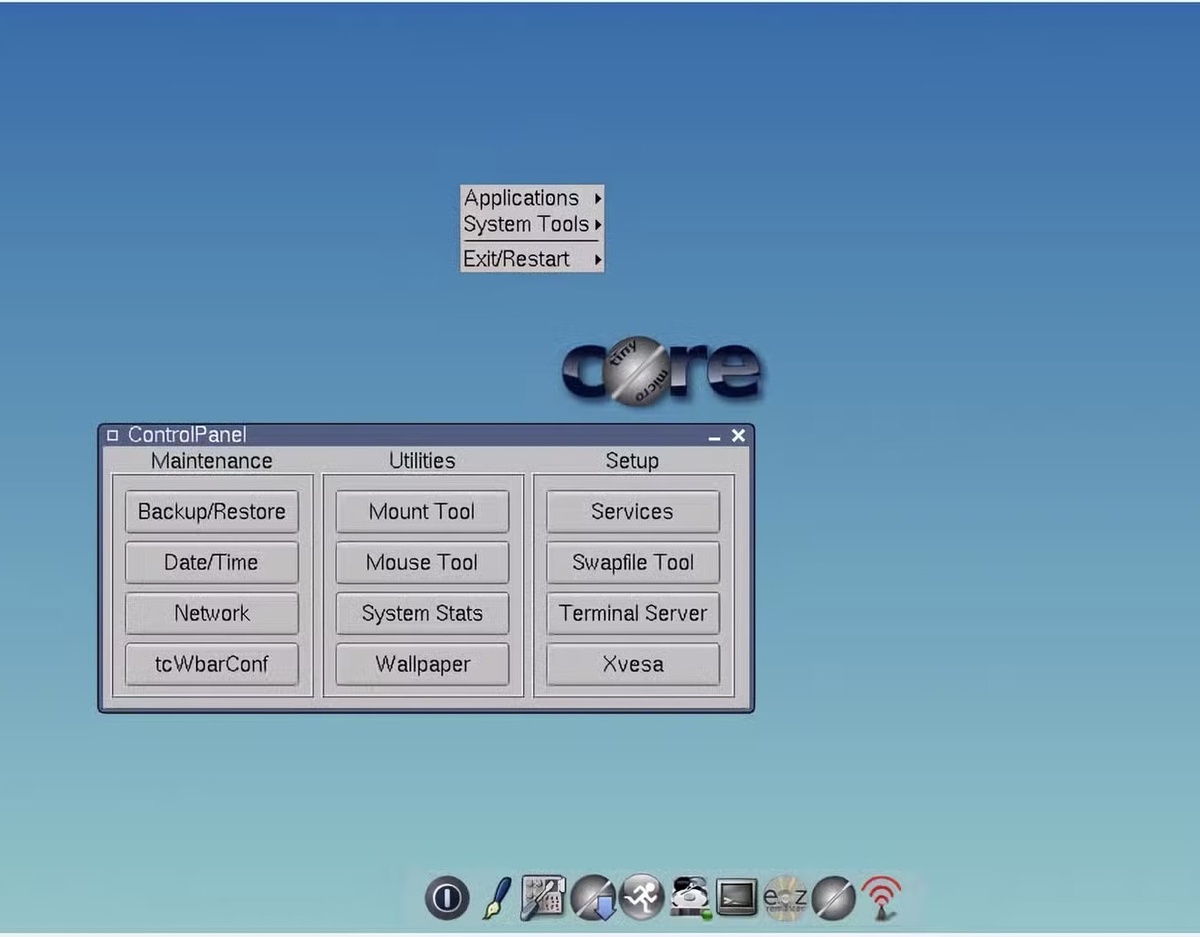Launch Terminal Server setup
Screen dimensions: 1200x937
(x=633, y=613)
